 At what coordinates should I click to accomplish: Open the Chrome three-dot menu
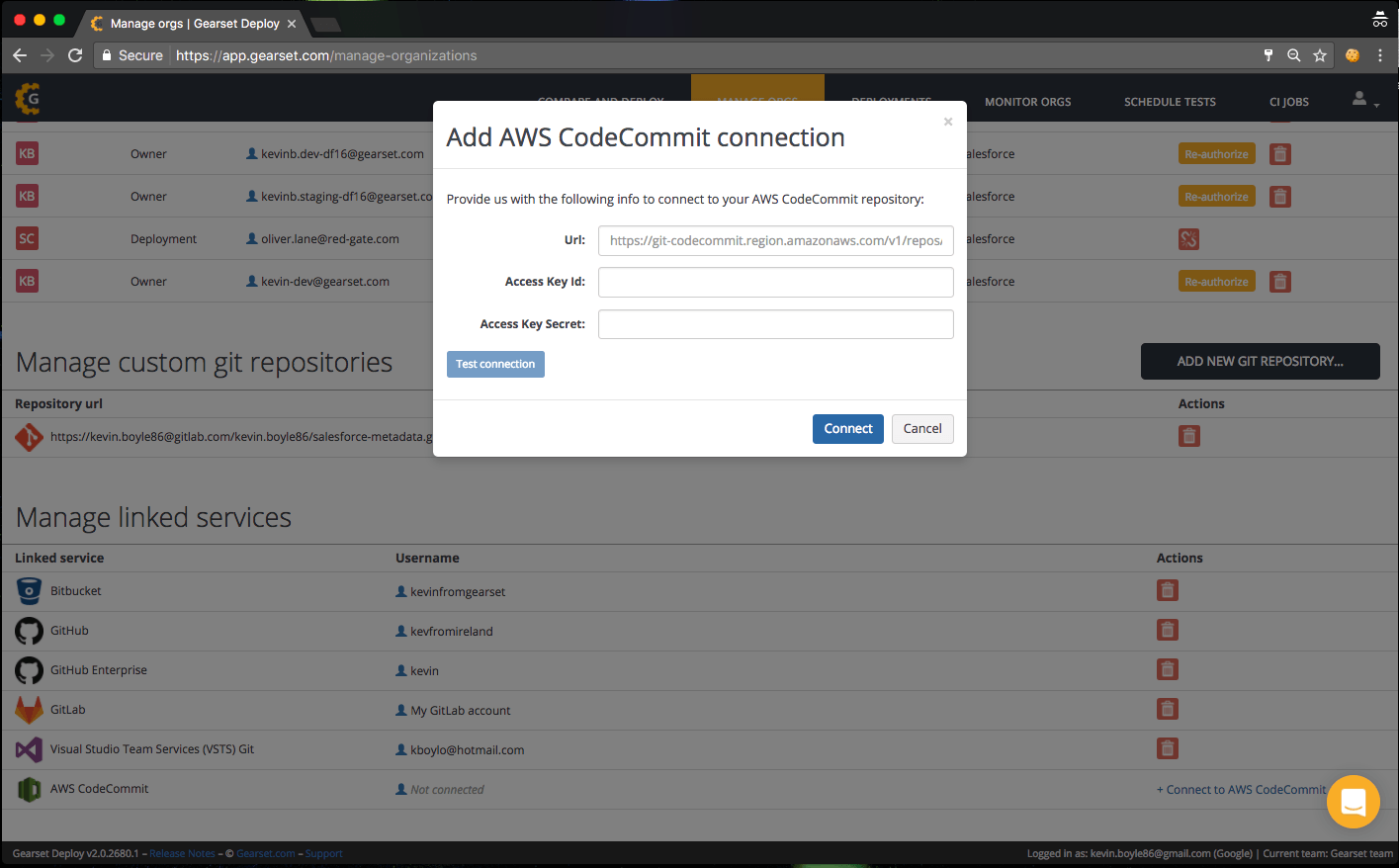pyautogui.click(x=1380, y=55)
